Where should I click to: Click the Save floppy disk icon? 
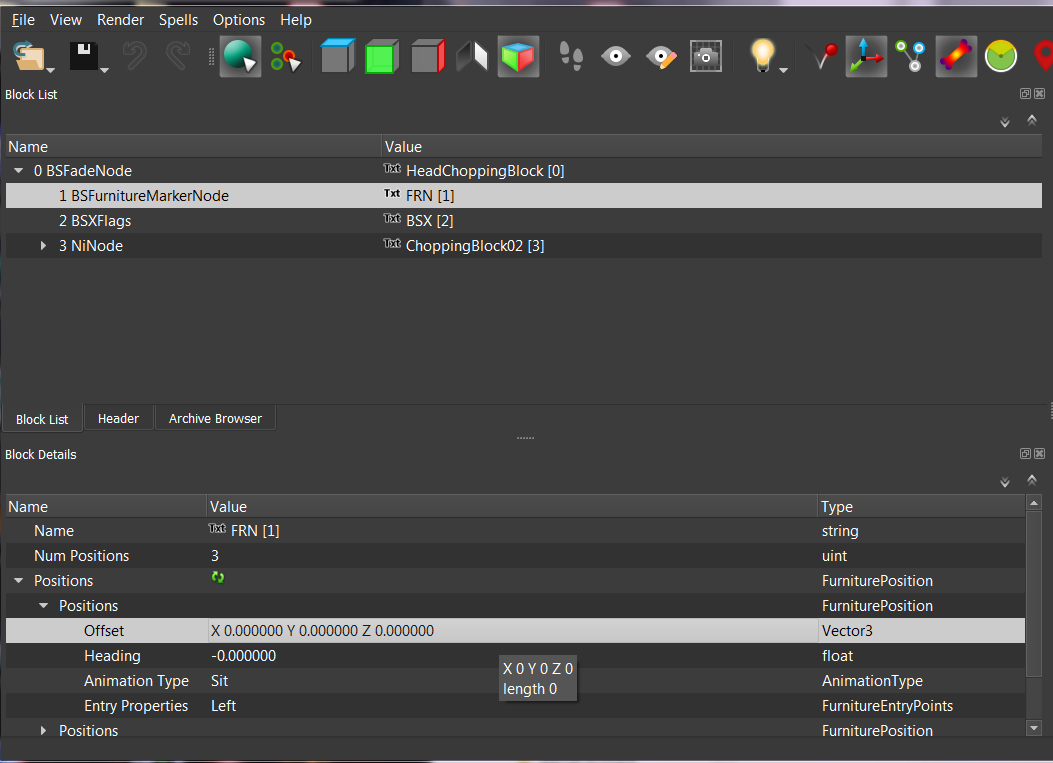point(83,56)
